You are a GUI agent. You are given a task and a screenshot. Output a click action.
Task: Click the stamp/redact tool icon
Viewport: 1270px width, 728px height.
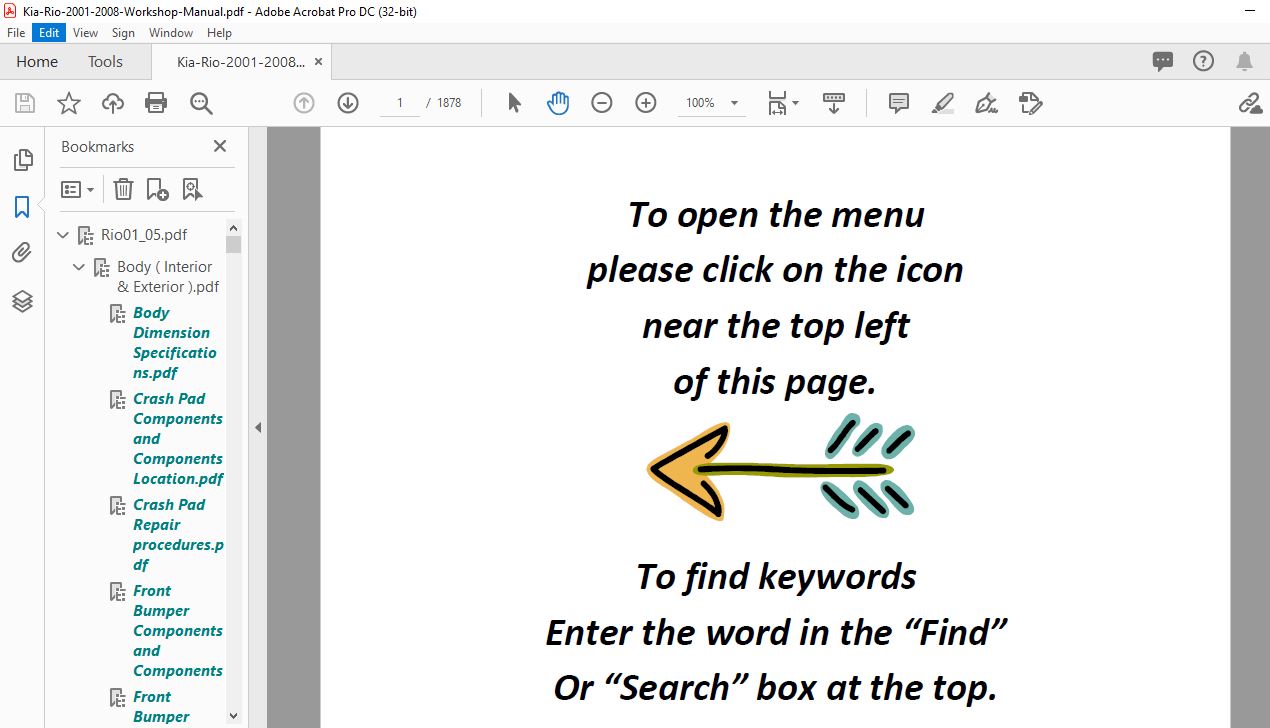[x=1031, y=103]
